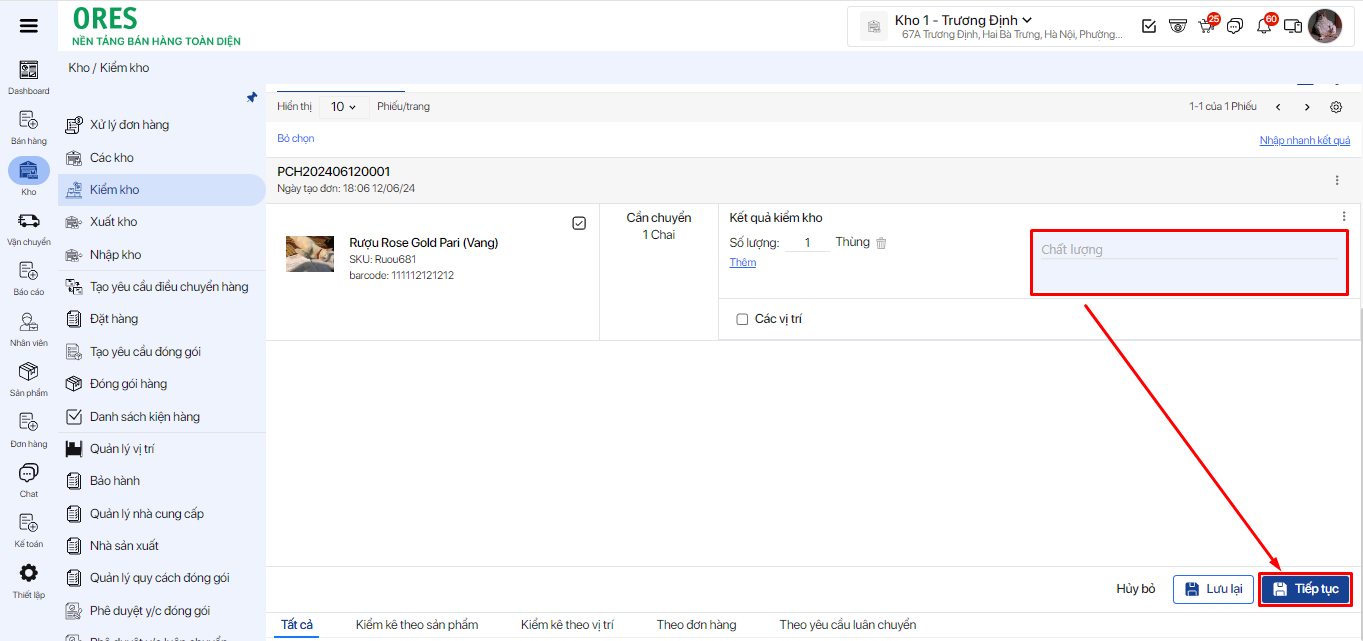Click the Tiếp tục button
This screenshot has width=1363, height=641.
point(1305,589)
